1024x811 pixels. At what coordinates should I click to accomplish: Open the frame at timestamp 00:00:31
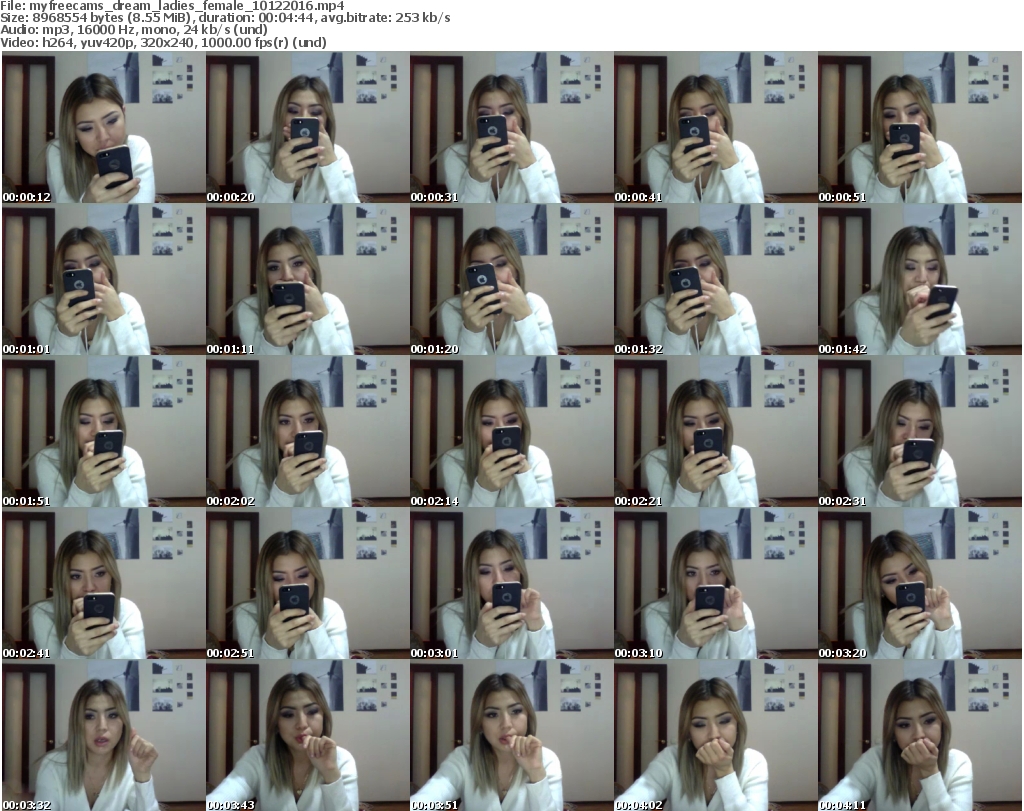point(511,127)
